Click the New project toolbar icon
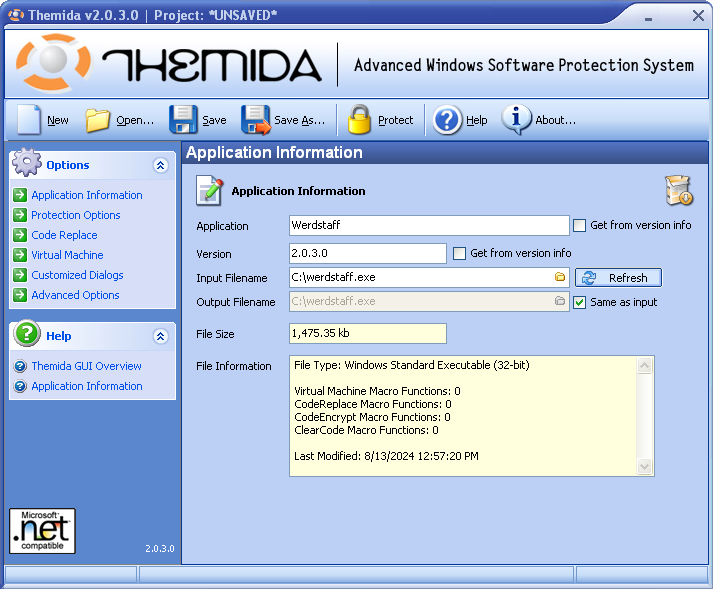The height and width of the screenshot is (589, 713). click(x=28, y=120)
